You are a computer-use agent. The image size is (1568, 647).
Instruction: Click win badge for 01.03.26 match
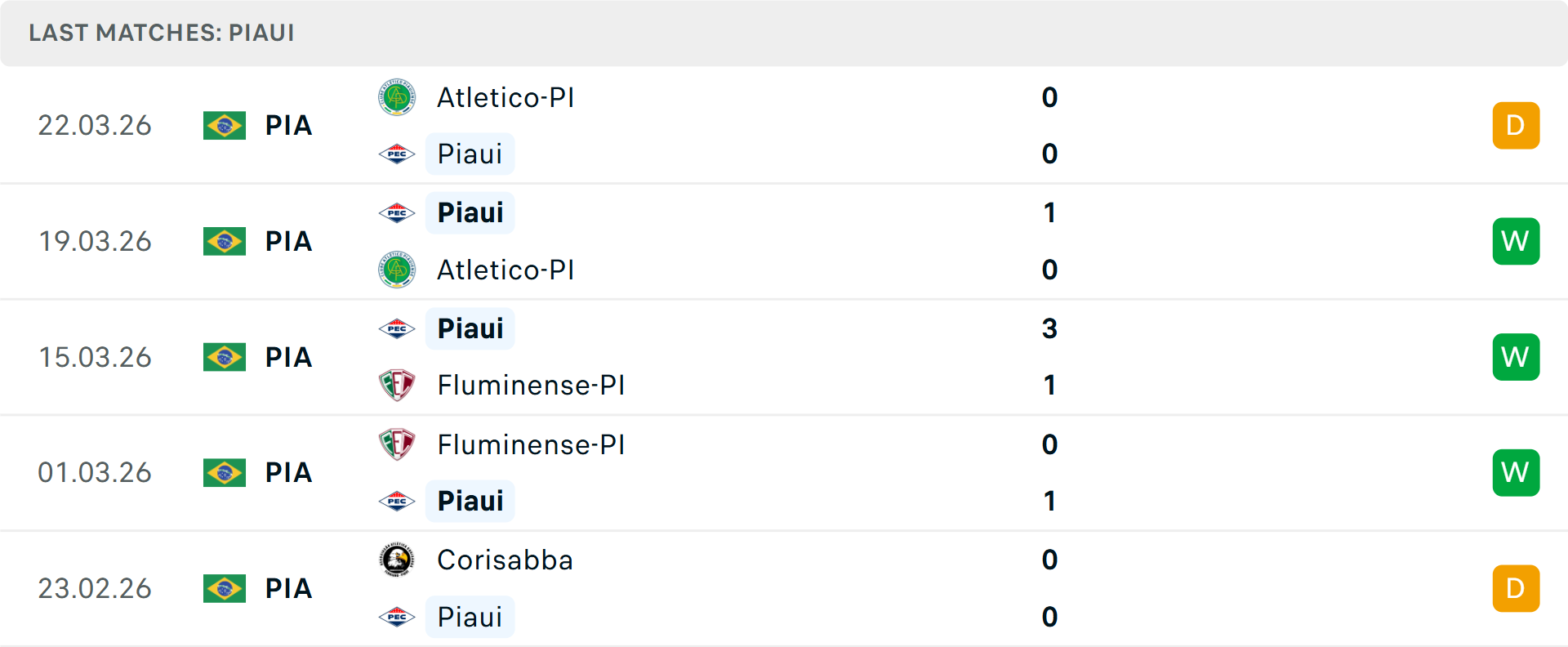[1515, 473]
